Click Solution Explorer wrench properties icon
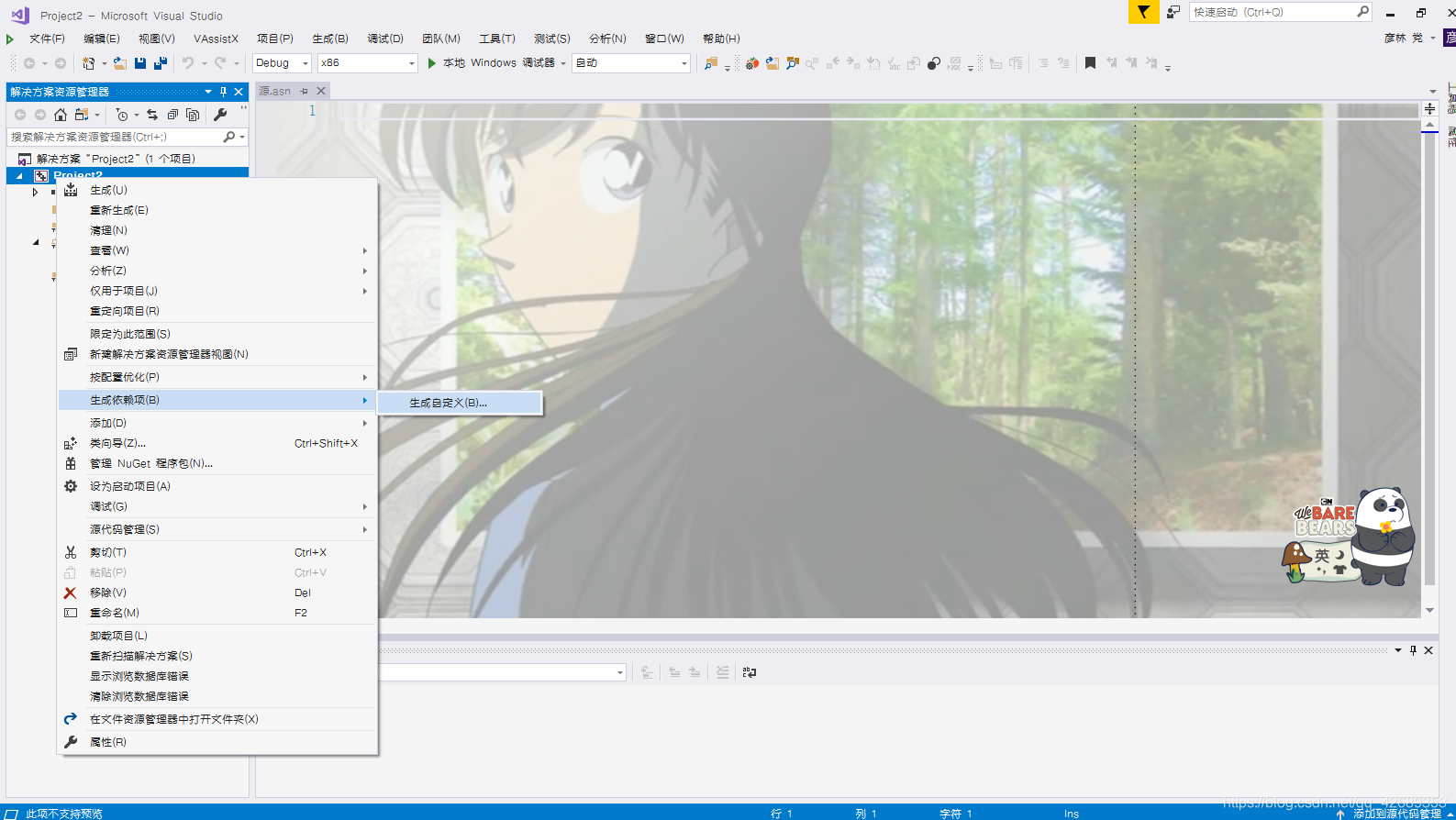The image size is (1456, 820). coord(220,115)
